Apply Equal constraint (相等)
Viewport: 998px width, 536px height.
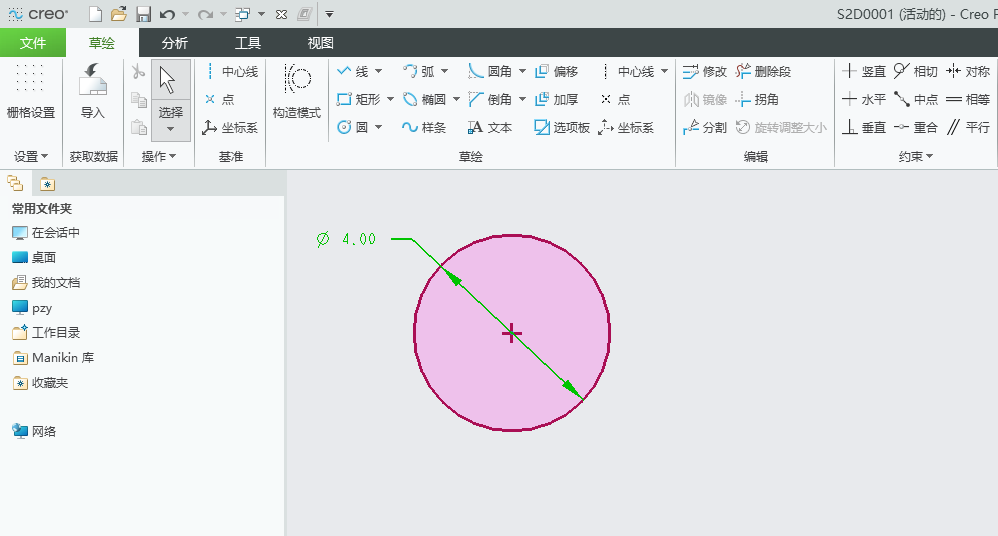968,99
